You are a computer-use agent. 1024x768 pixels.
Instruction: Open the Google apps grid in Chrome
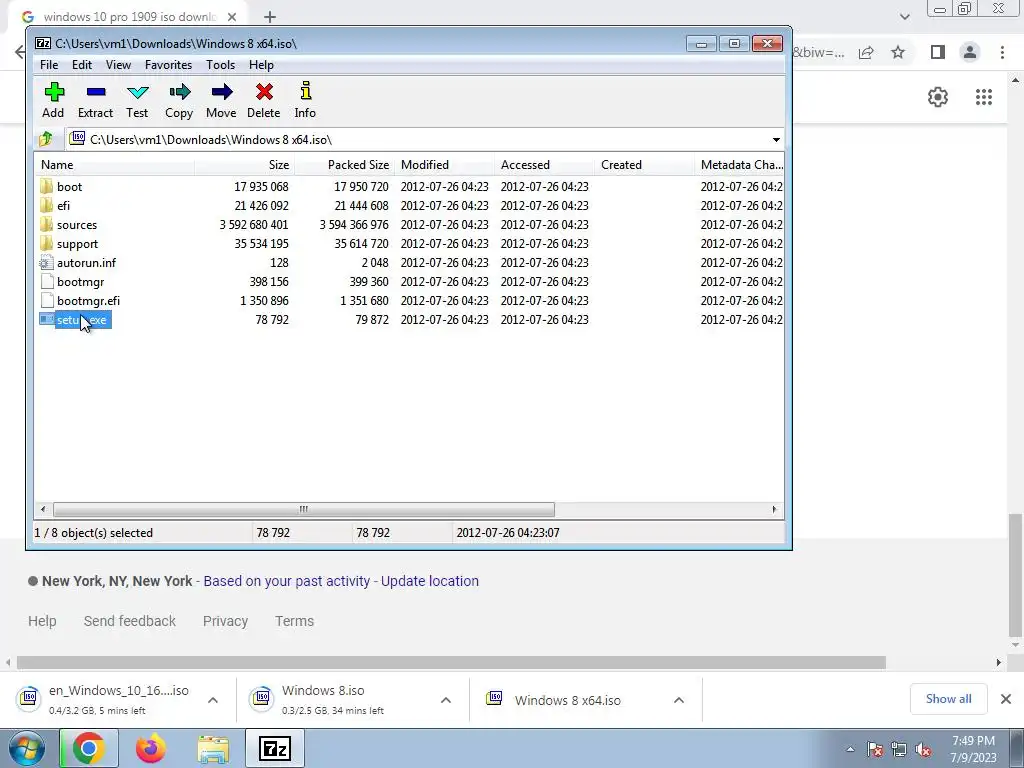(984, 97)
